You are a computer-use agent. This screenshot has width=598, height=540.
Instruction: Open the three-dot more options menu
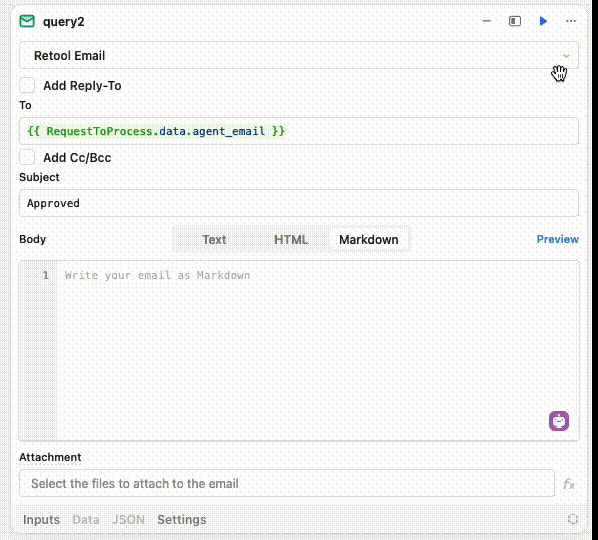(x=571, y=21)
